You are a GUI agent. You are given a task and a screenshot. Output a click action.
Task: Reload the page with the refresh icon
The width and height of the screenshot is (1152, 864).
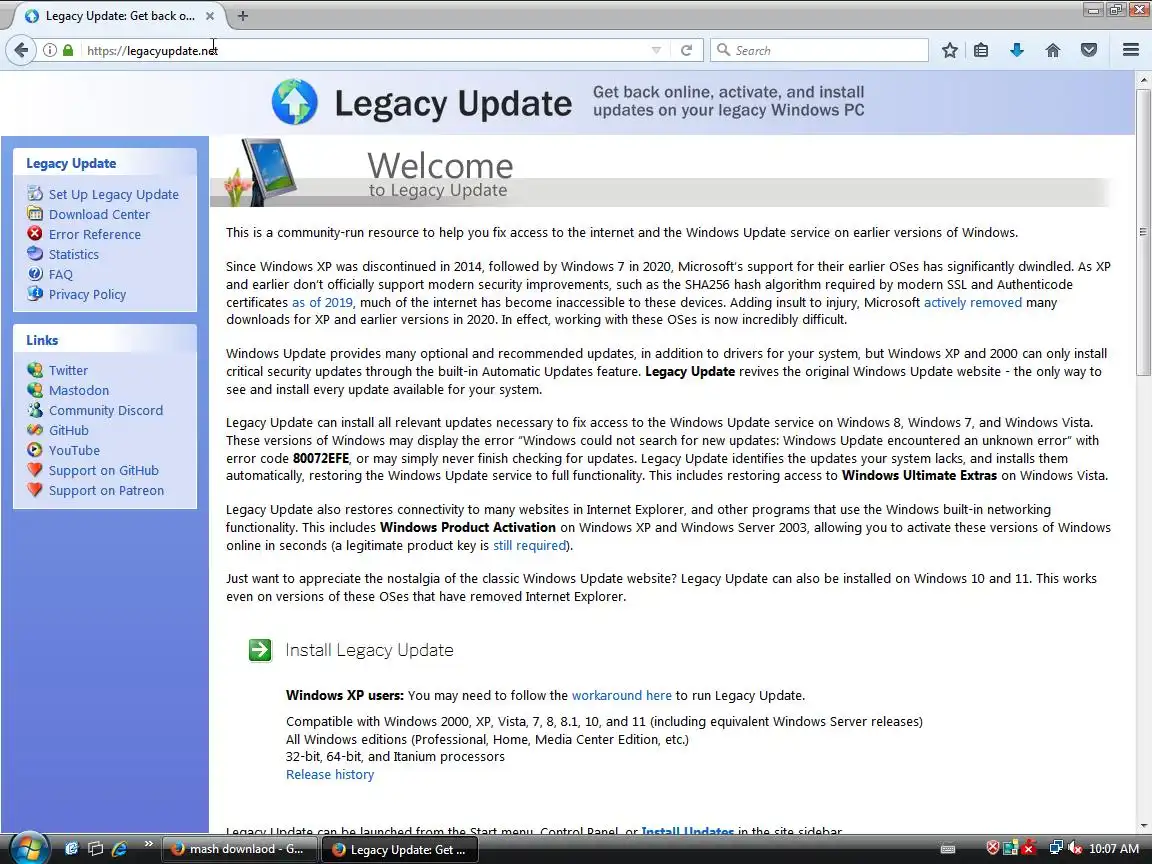686,50
